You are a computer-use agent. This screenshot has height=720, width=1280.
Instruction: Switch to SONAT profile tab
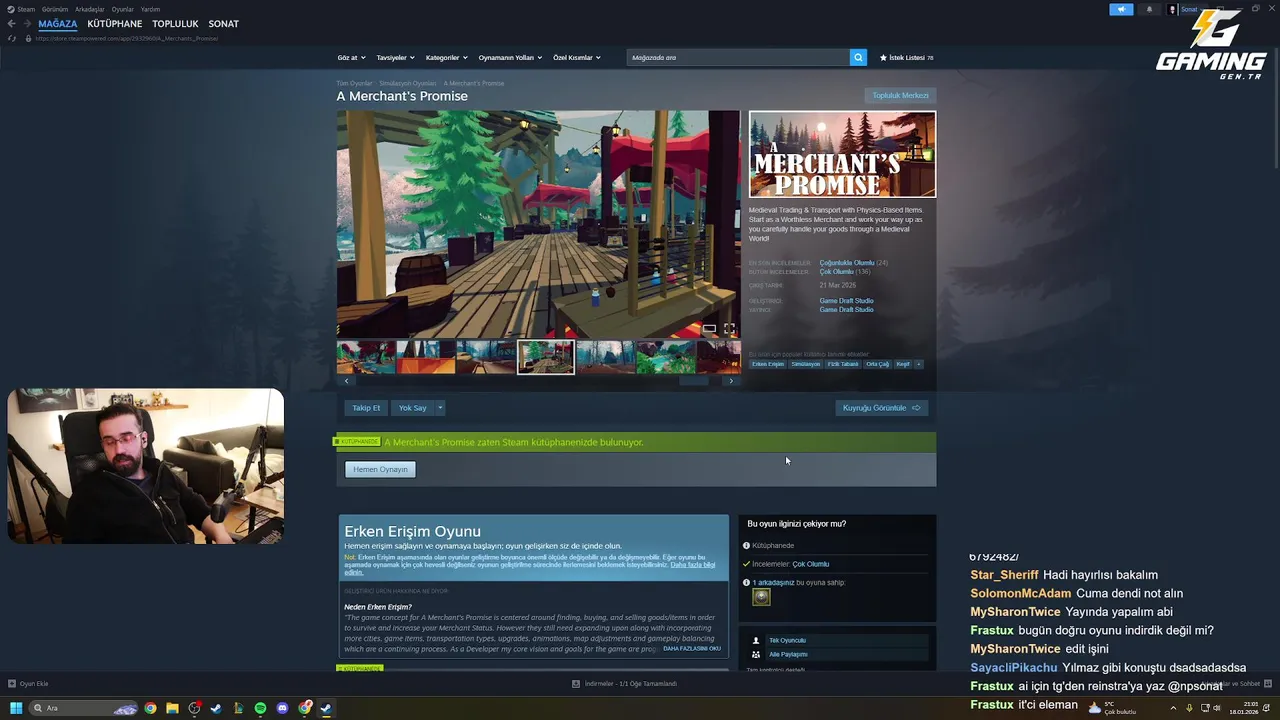click(224, 24)
